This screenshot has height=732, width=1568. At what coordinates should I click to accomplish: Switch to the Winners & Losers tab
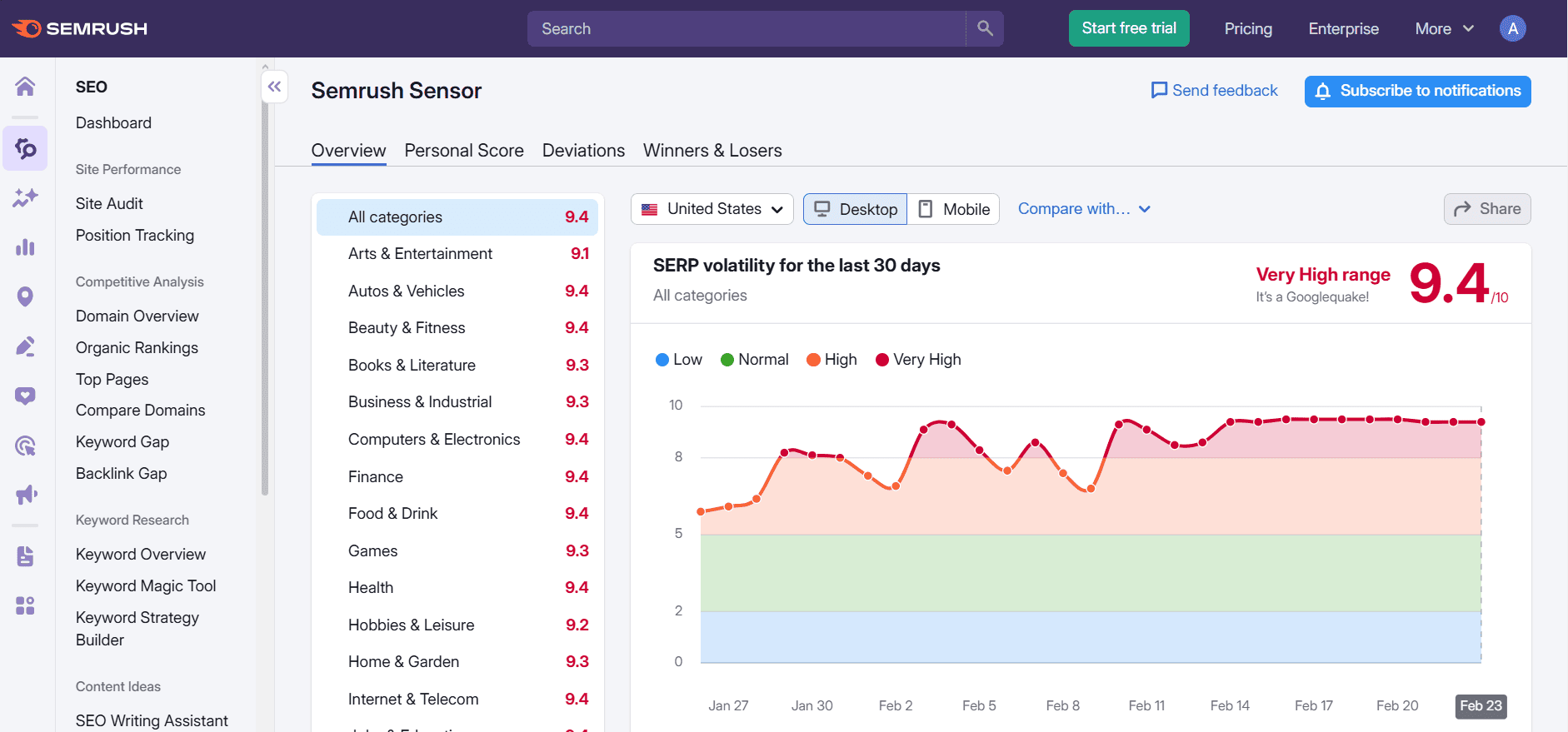click(712, 151)
